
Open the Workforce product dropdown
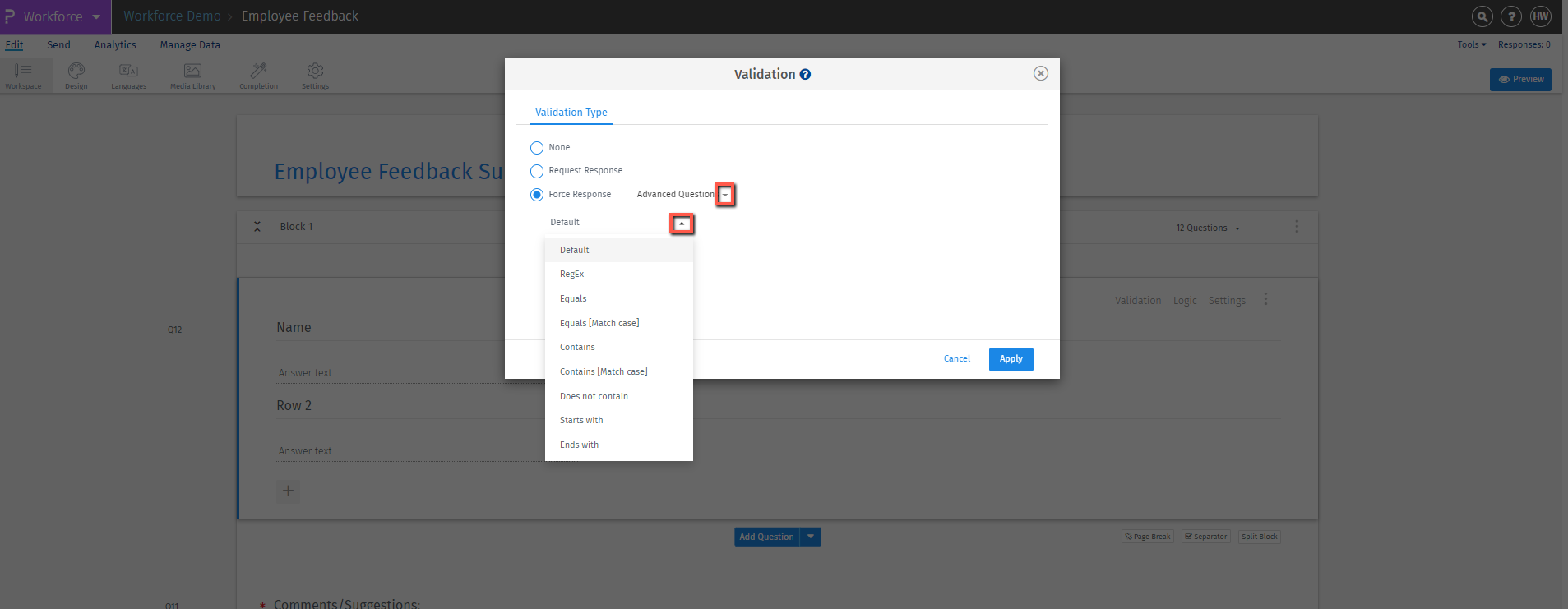(95, 16)
